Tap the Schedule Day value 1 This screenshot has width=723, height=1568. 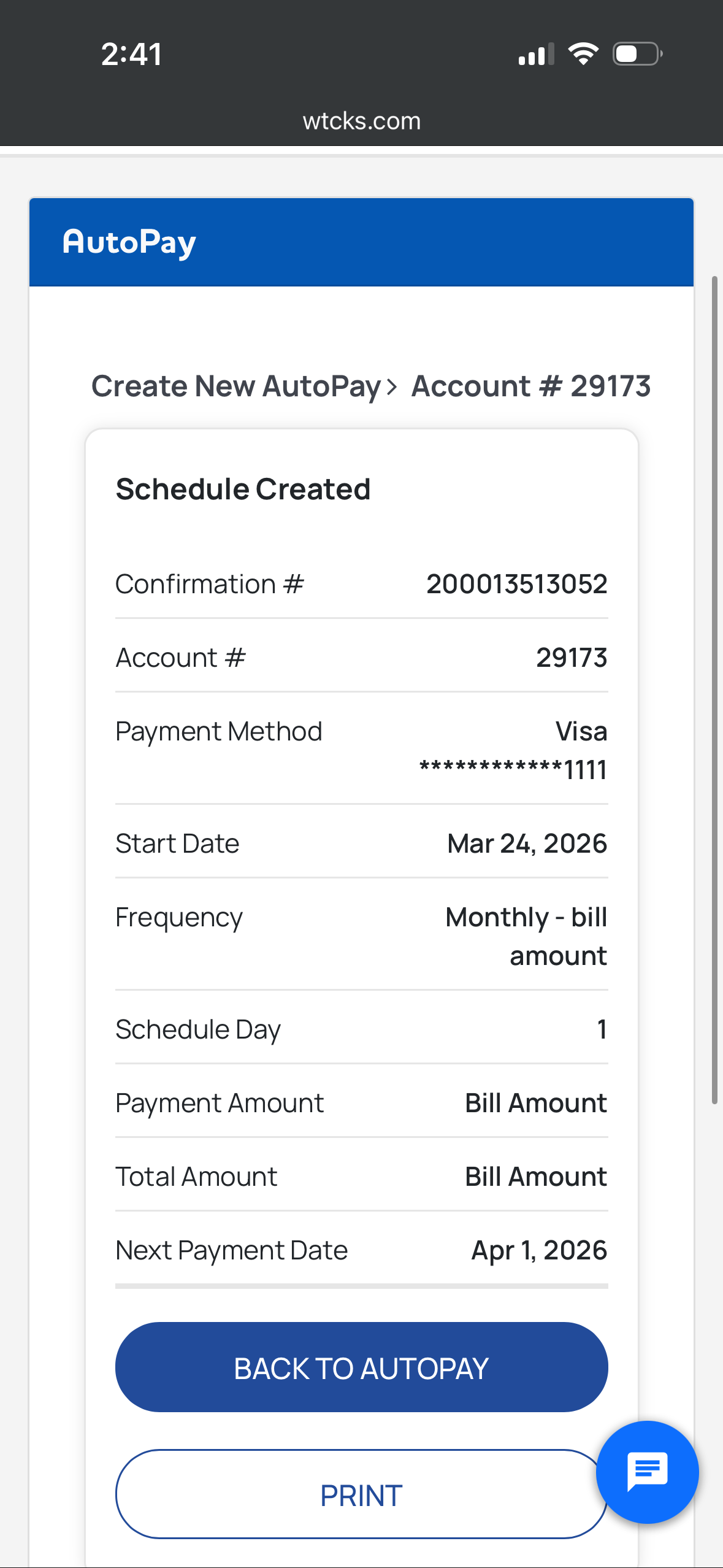point(602,1029)
